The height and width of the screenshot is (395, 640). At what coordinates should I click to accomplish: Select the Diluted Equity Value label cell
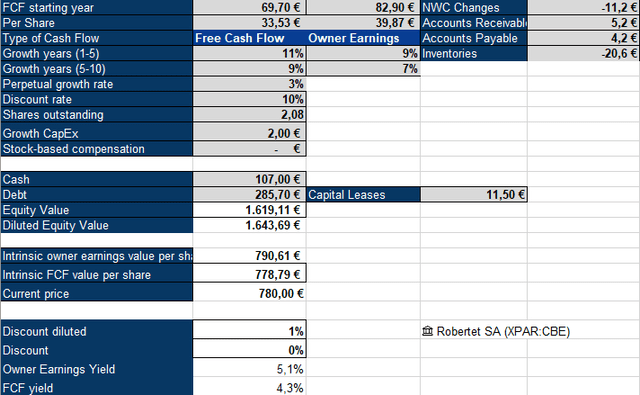click(96, 225)
